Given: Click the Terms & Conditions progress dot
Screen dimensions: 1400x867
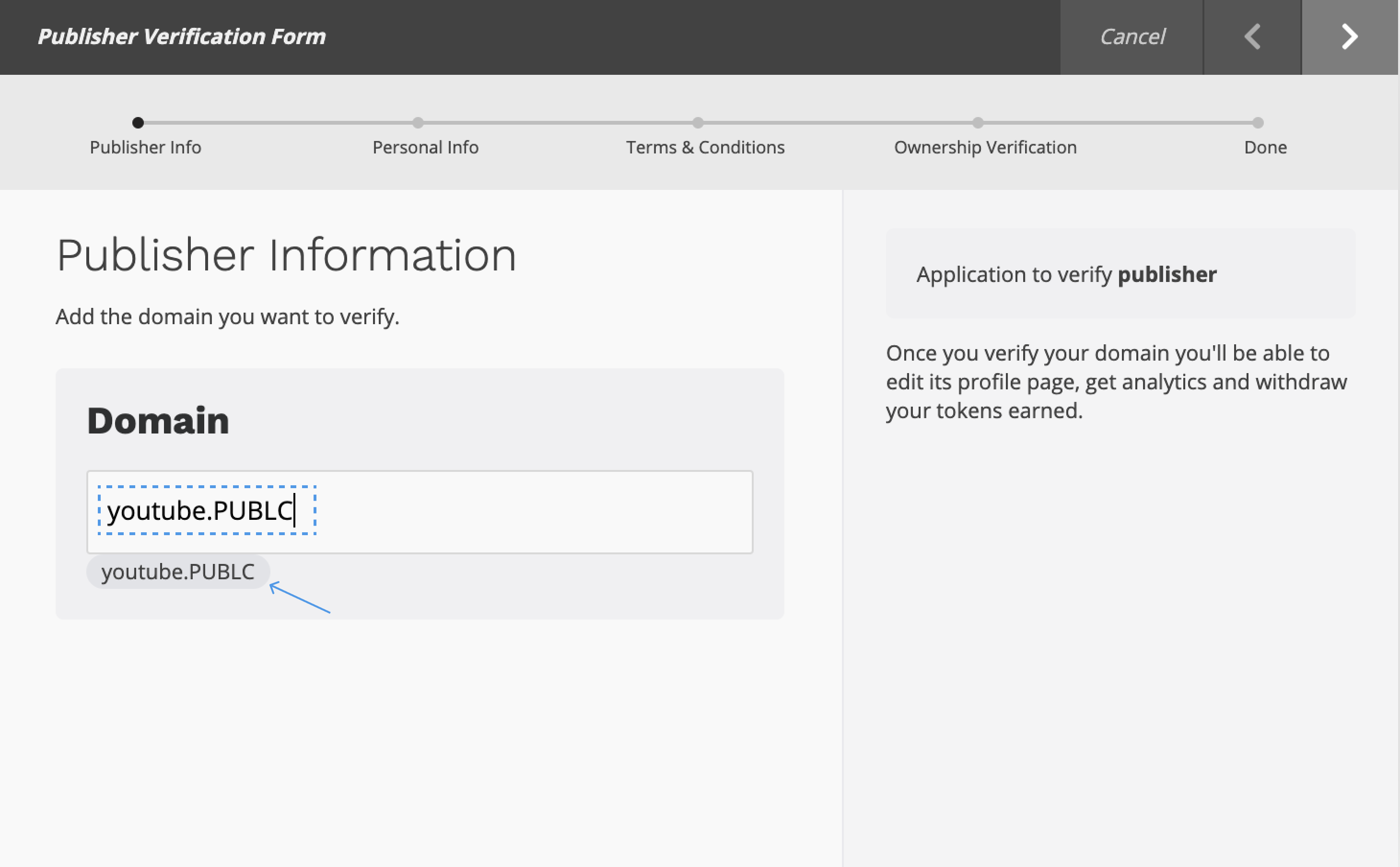Looking at the screenshot, I should click(698, 123).
